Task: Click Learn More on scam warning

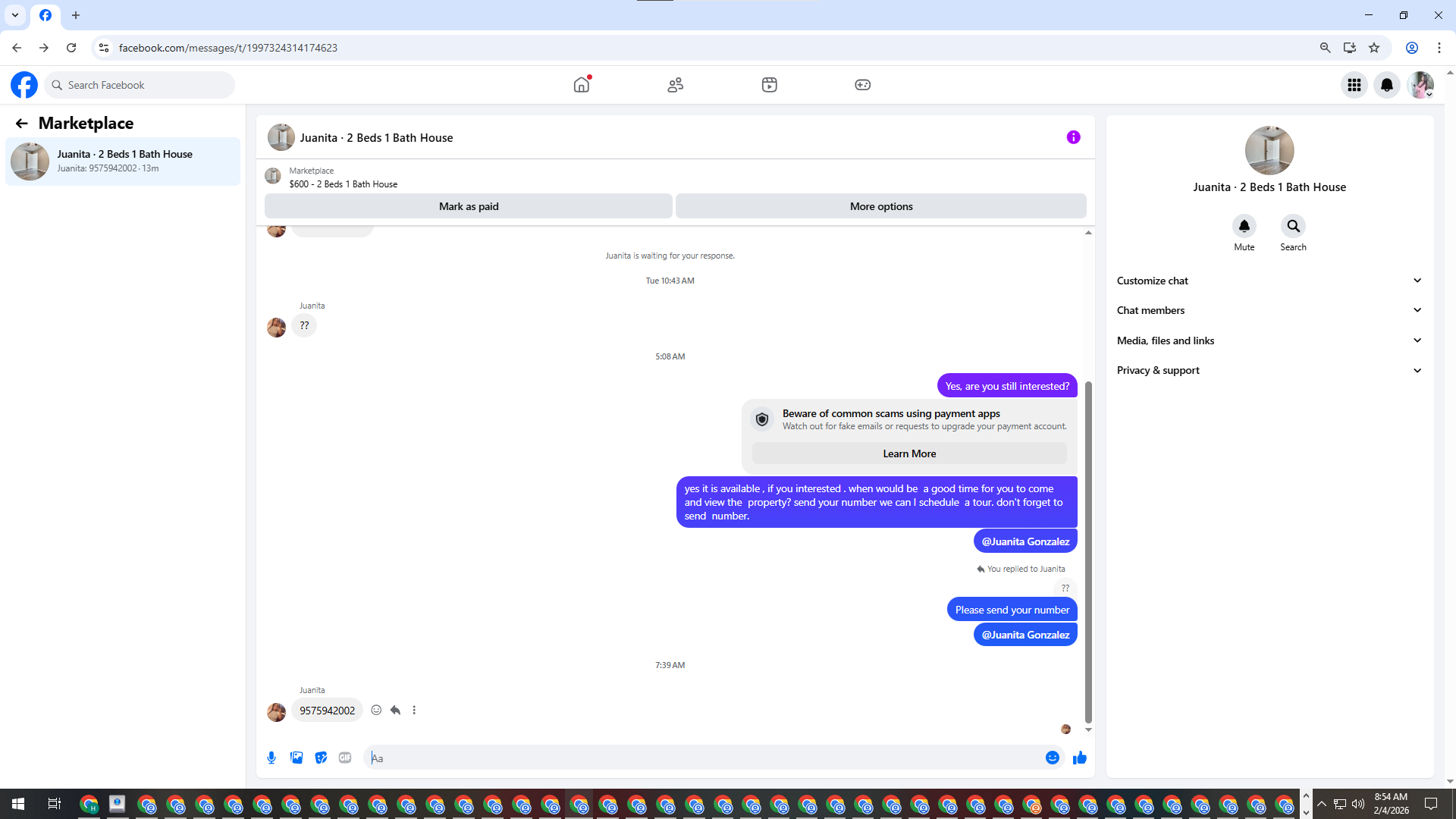Action: (908, 453)
